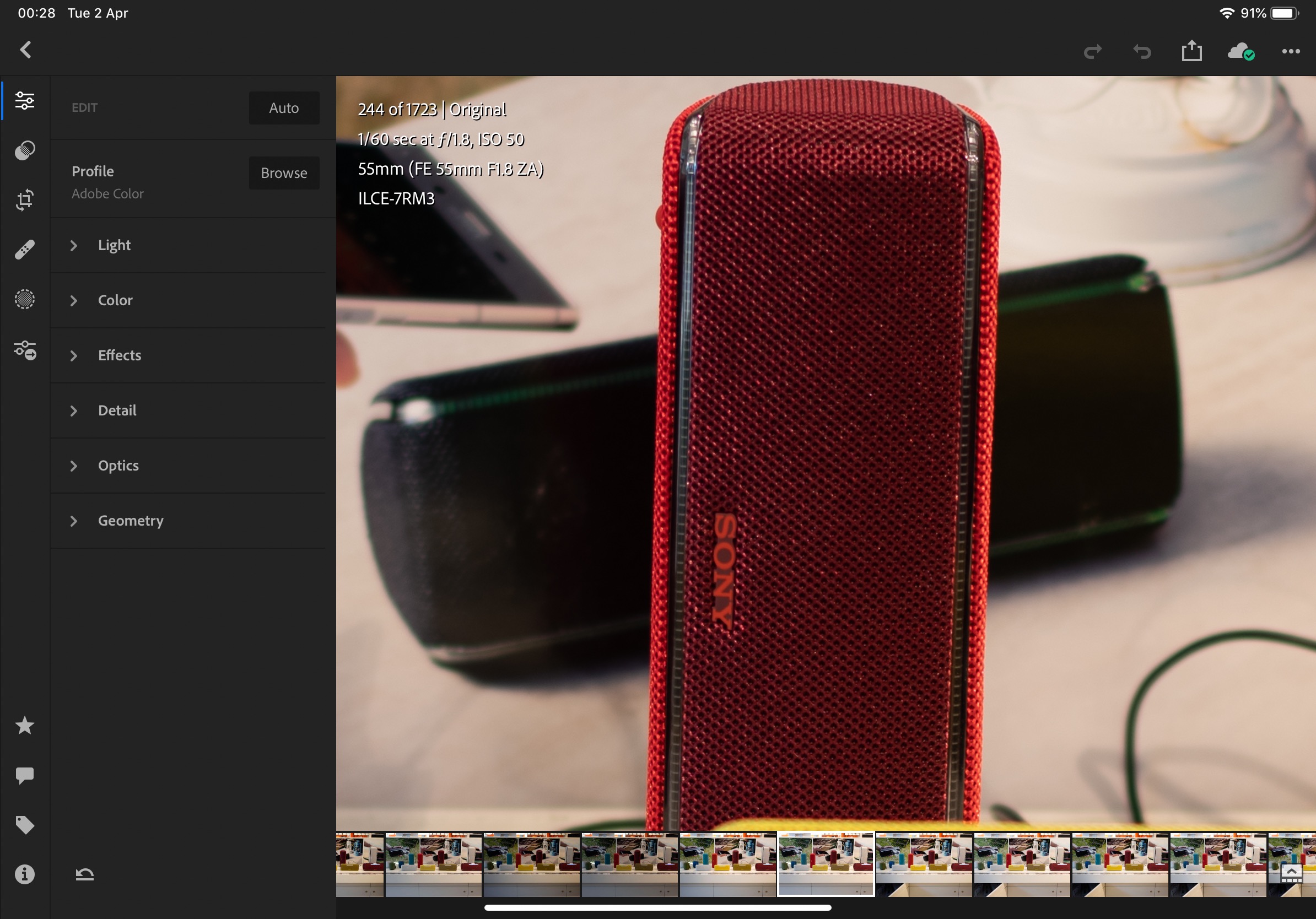1316x919 pixels.
Task: Toggle the filmstrip visibility button
Action: [x=1291, y=873]
